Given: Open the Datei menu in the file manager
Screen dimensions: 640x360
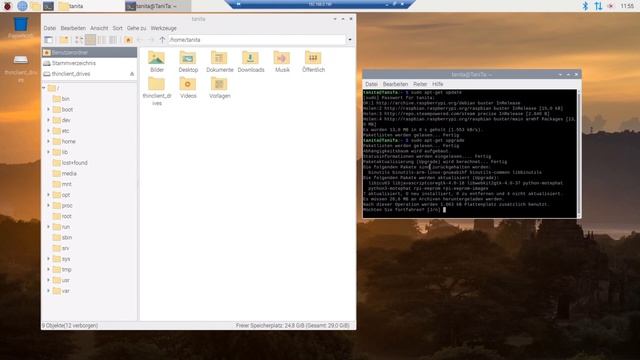Looking at the screenshot, I should coord(50,28).
